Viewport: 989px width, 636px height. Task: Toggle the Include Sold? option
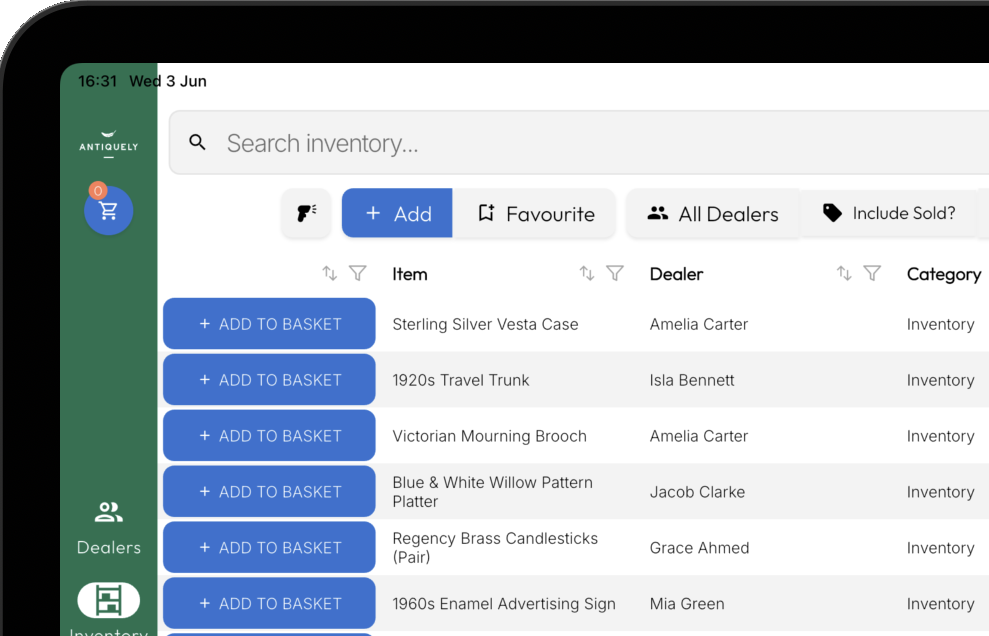click(x=889, y=213)
